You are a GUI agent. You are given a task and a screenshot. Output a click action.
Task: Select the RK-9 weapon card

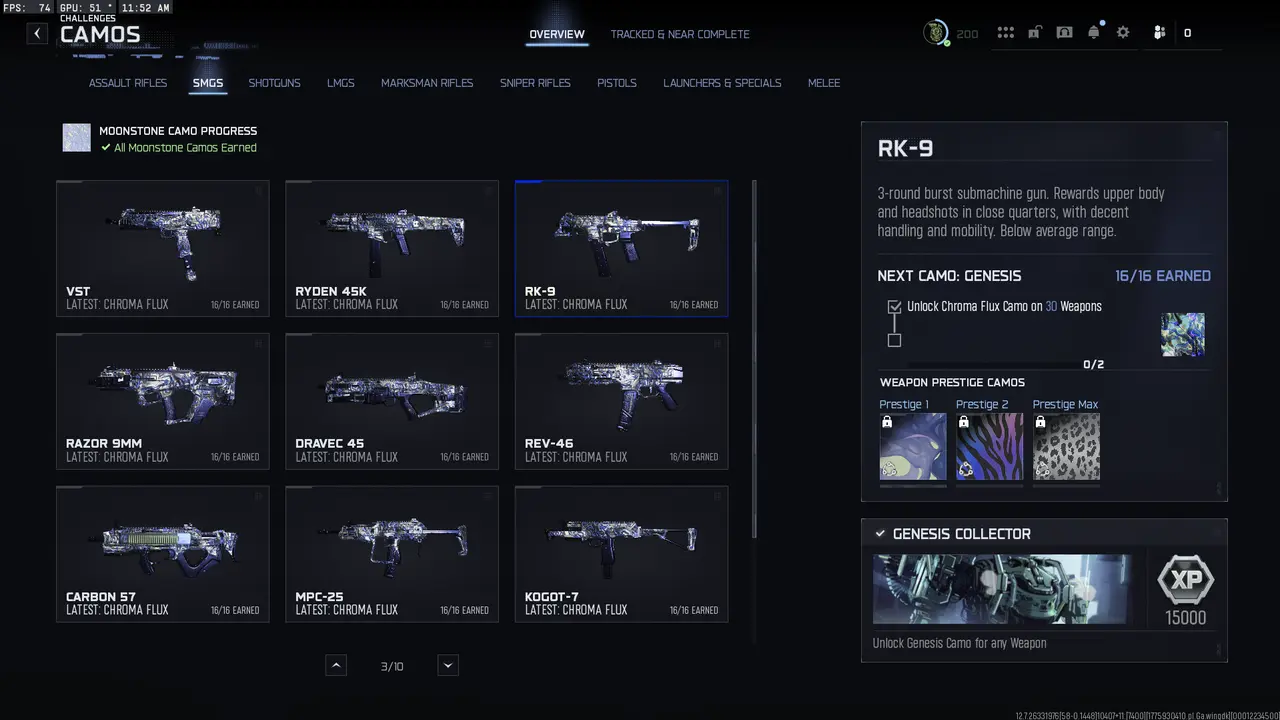tap(621, 248)
